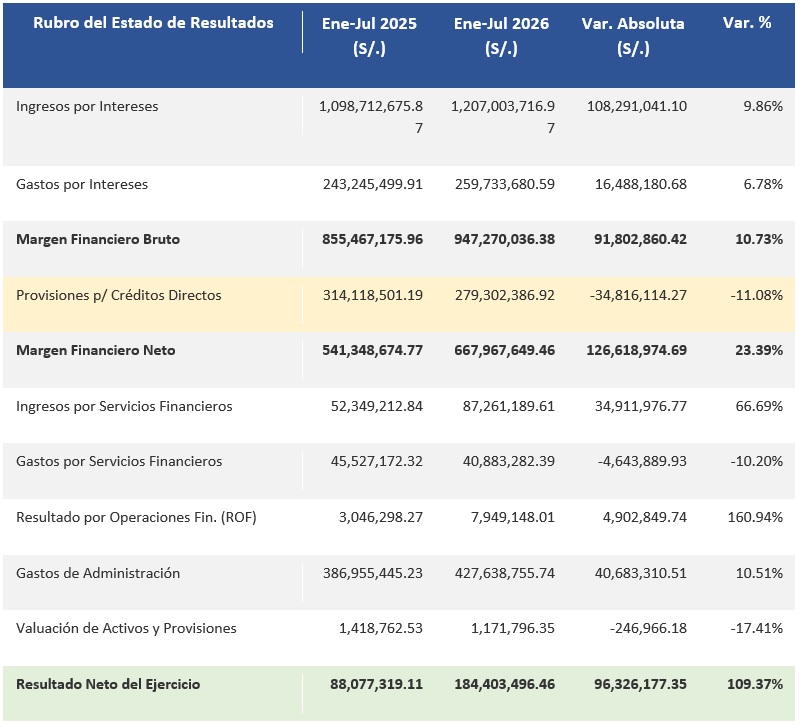Select cell value 40,883,282.39
Viewport: 800px width, 727px height.
pos(509,461)
